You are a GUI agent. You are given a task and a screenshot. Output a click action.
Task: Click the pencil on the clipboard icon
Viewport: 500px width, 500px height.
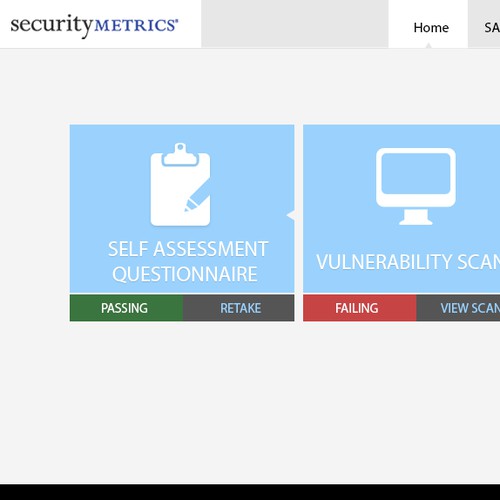pos(198,197)
